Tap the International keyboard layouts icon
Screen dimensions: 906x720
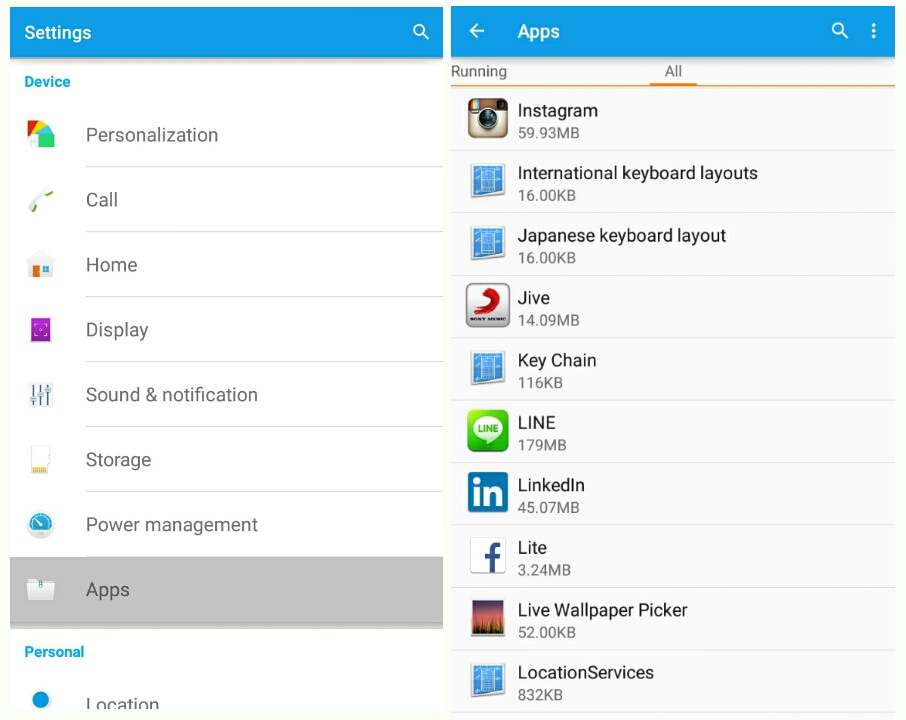pos(488,181)
